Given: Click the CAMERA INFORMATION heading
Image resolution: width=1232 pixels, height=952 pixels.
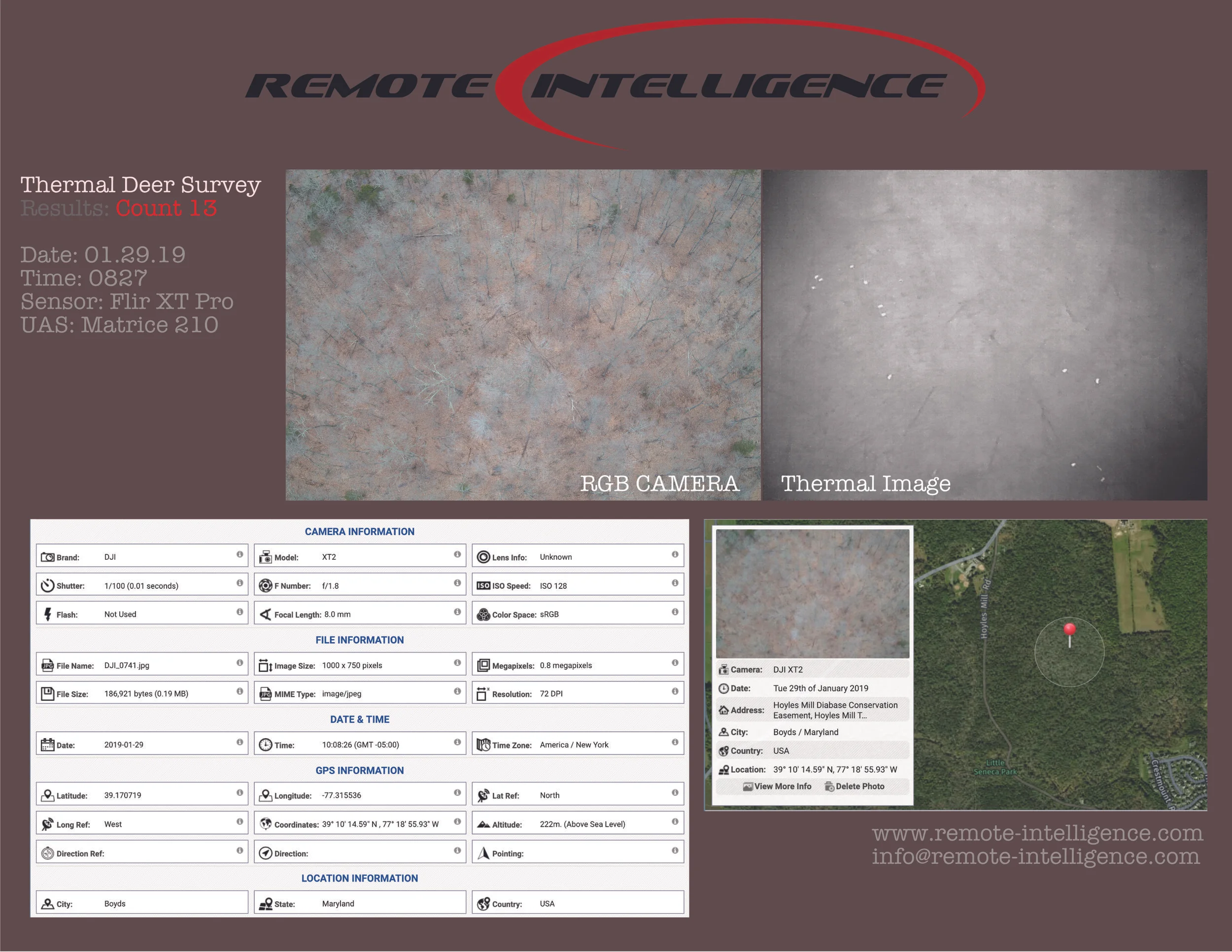Looking at the screenshot, I should pos(359,531).
